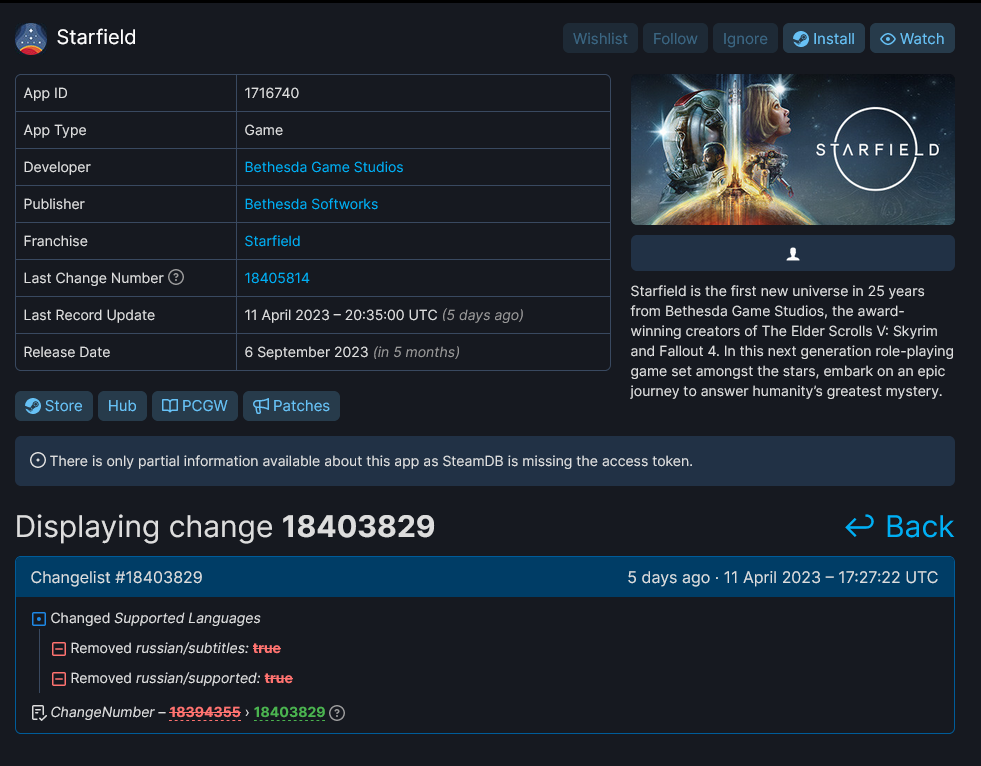
Task: Click the Removed russian/supported line
Action: pyautogui.click(x=181, y=678)
